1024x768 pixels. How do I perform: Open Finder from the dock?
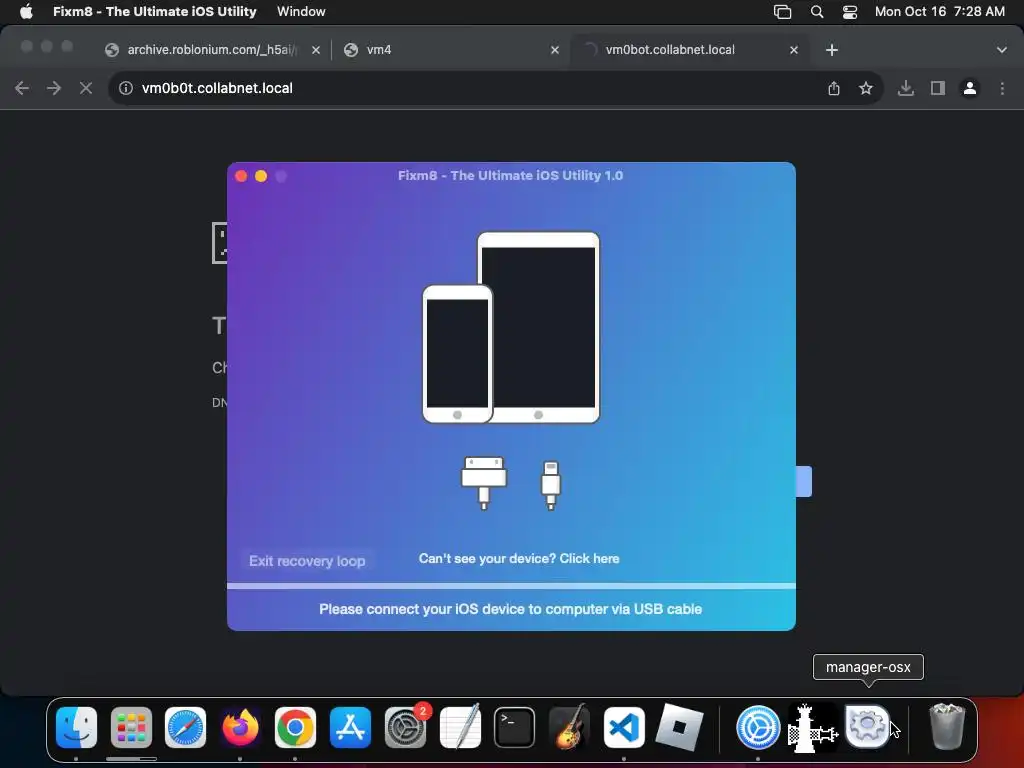[x=76, y=728]
